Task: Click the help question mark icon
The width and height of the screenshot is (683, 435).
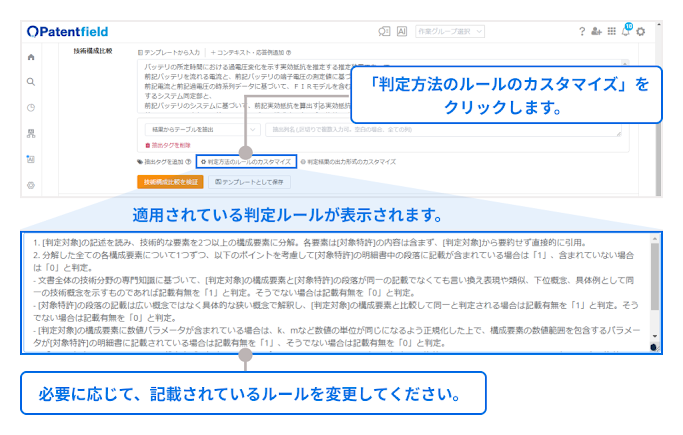Action: (582, 31)
